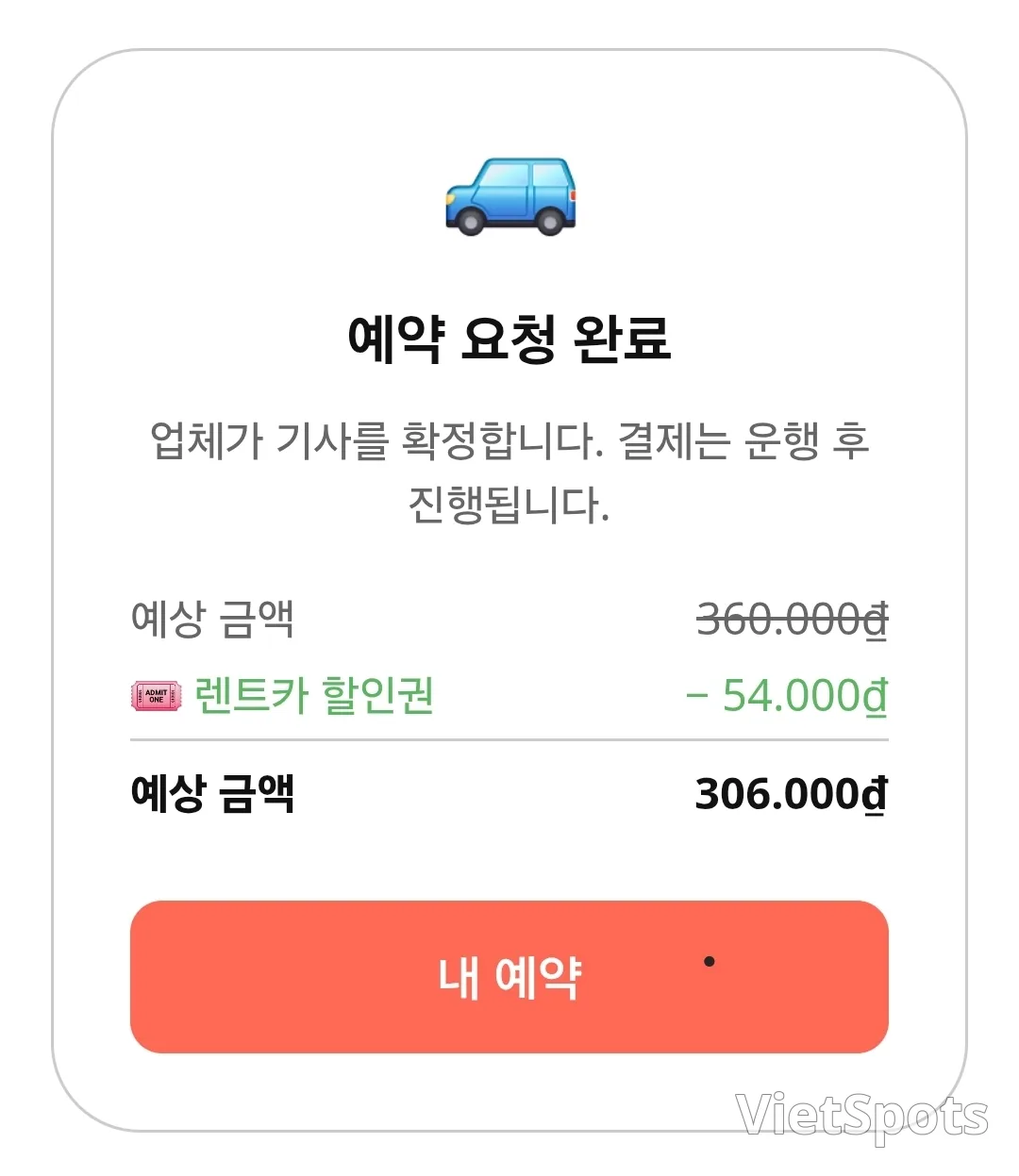
Task: Click the final 306.000đ total amount
Action: click(792, 794)
